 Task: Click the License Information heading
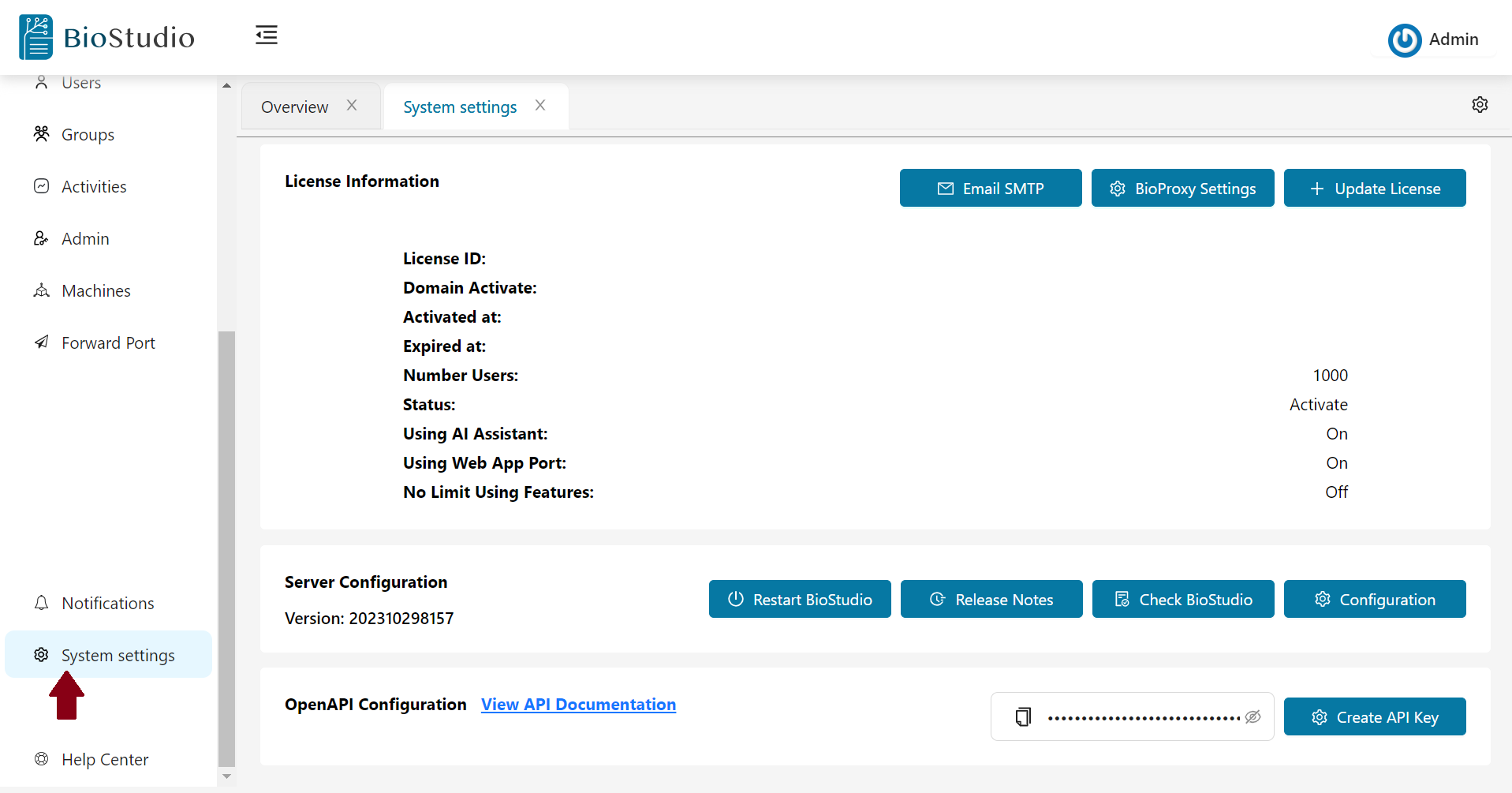(x=362, y=181)
